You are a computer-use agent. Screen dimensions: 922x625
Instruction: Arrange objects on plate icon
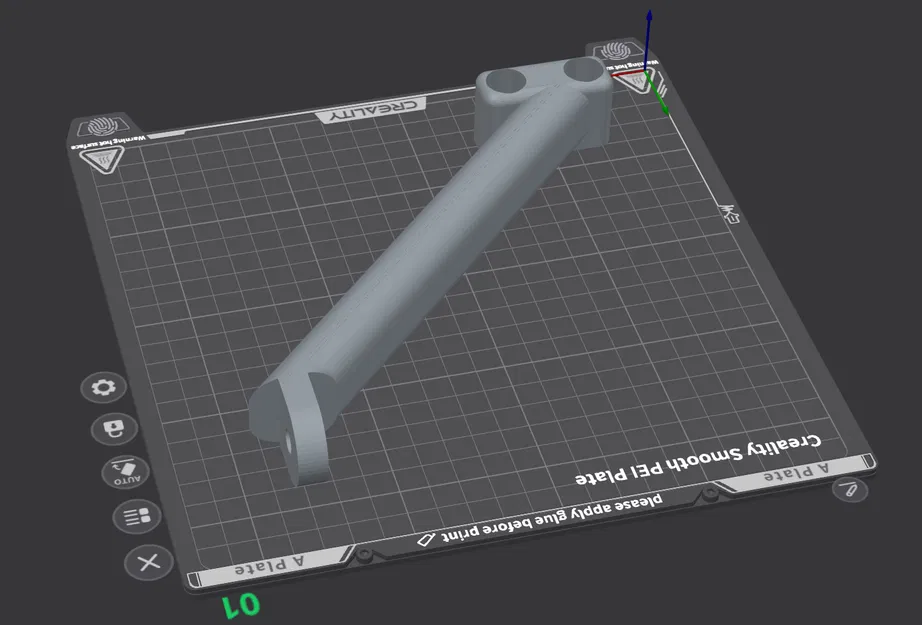(136, 516)
